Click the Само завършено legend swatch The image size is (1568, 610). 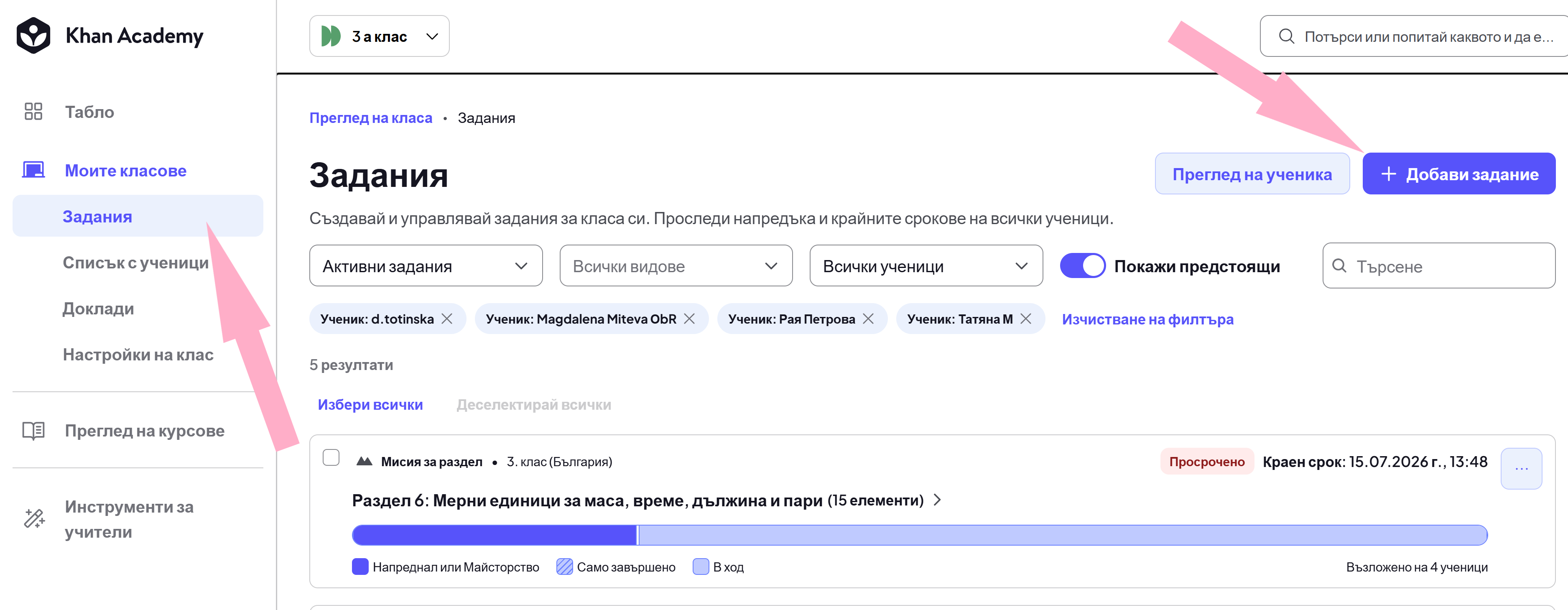565,567
